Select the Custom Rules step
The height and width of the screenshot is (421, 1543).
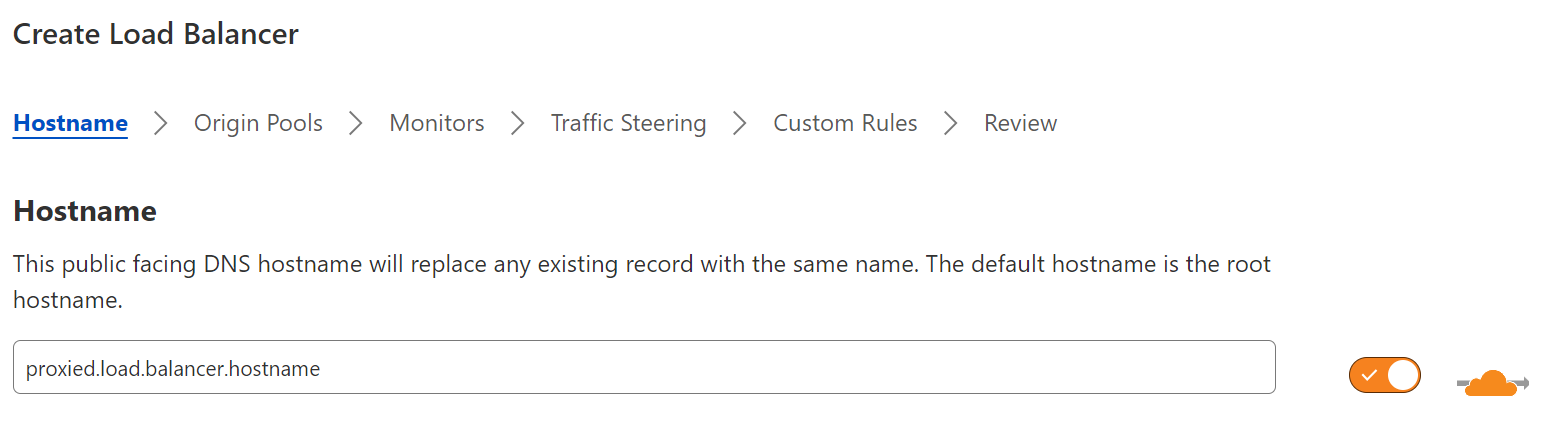(845, 123)
